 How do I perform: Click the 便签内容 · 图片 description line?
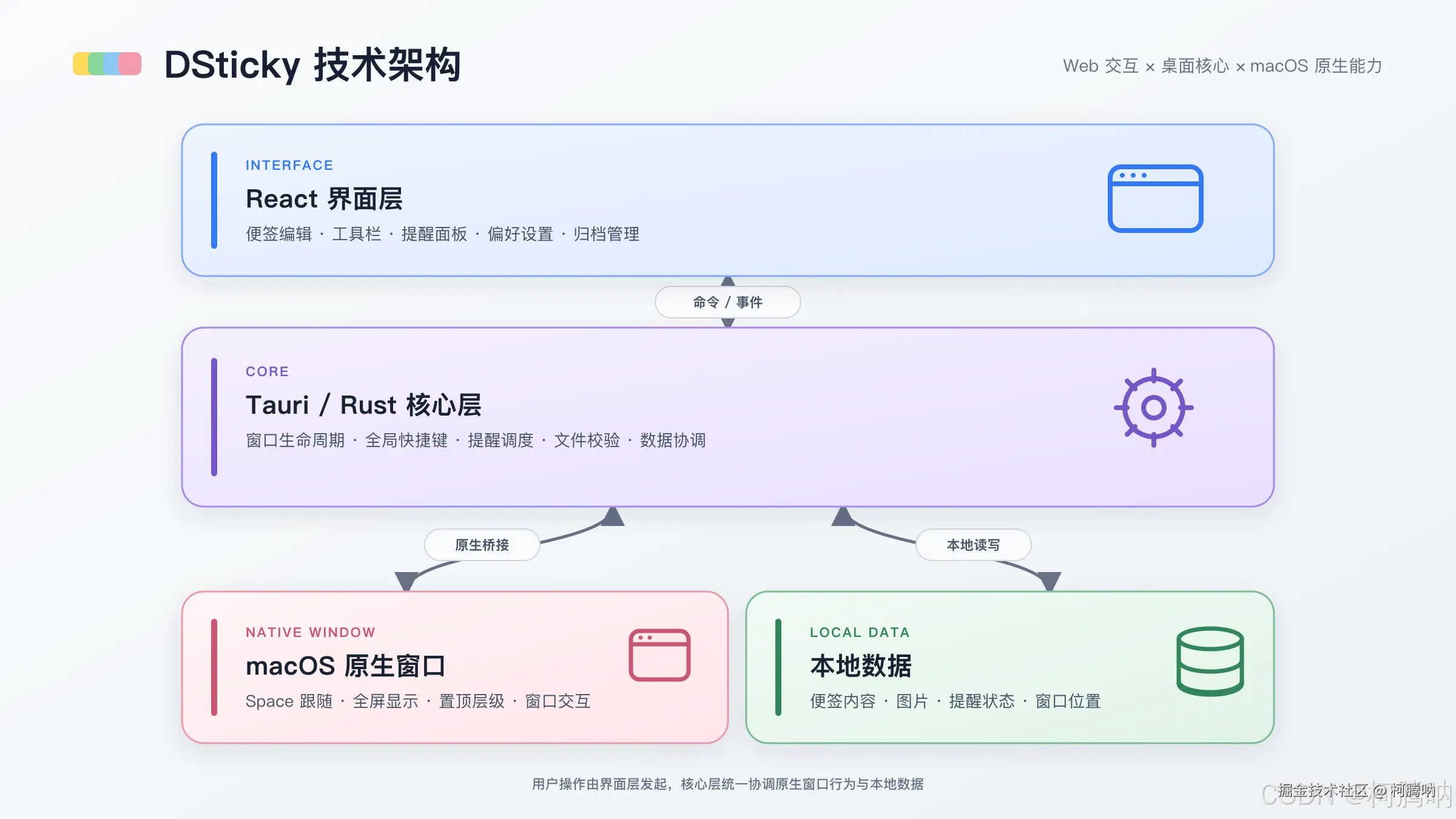click(955, 701)
